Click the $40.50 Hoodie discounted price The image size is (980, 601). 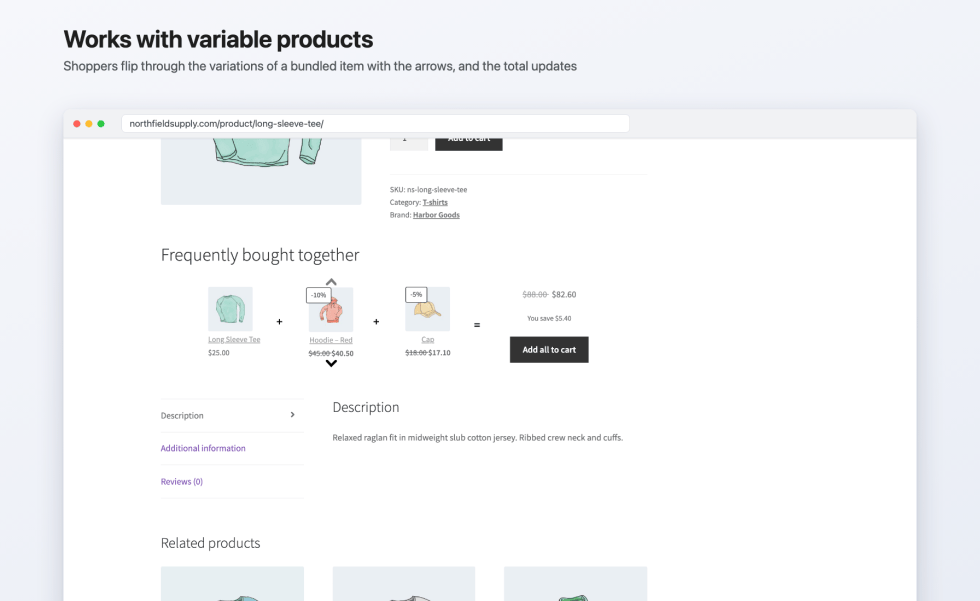[x=342, y=354]
